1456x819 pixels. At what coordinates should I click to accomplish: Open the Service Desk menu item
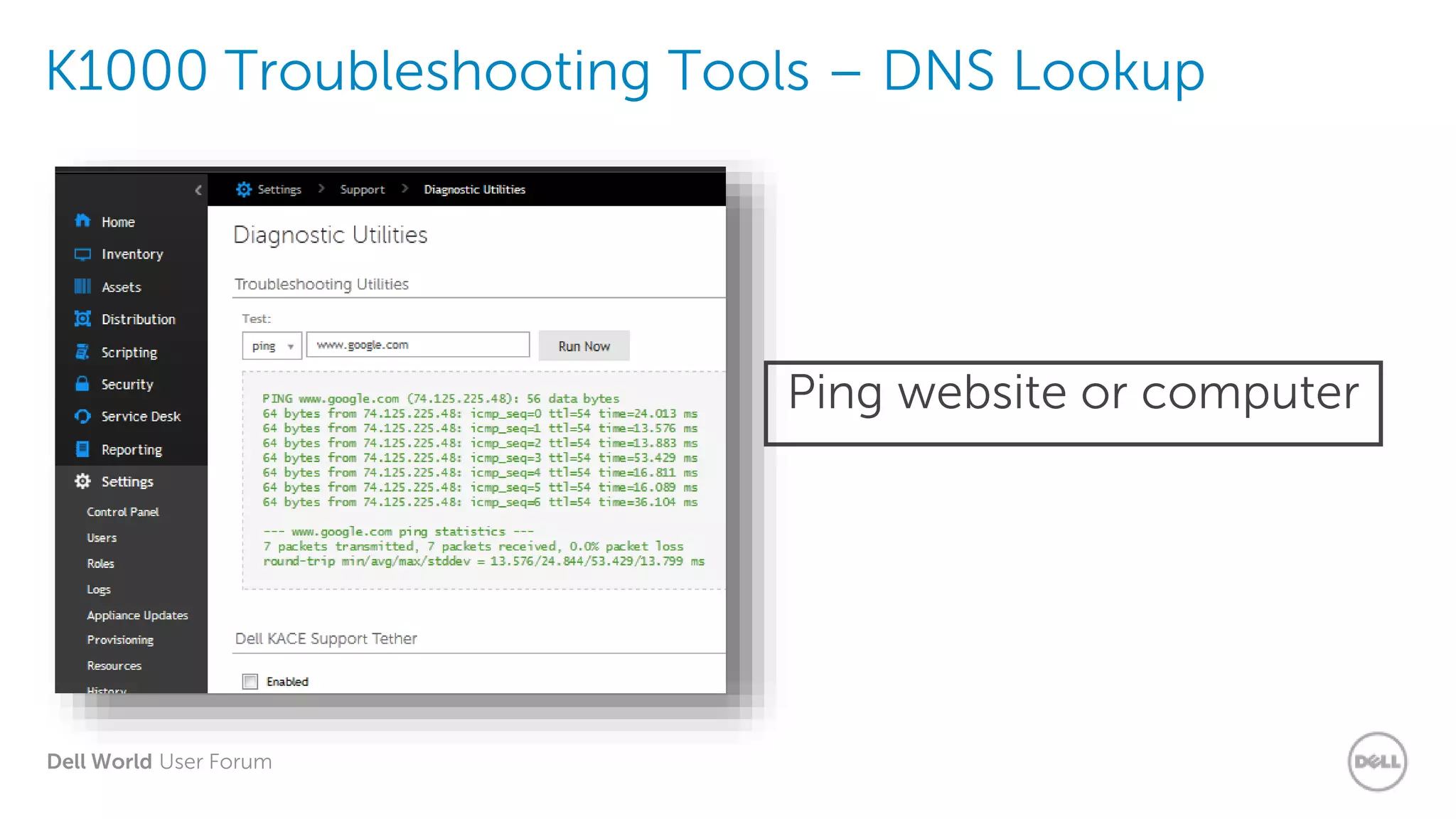pyautogui.click(x=141, y=417)
